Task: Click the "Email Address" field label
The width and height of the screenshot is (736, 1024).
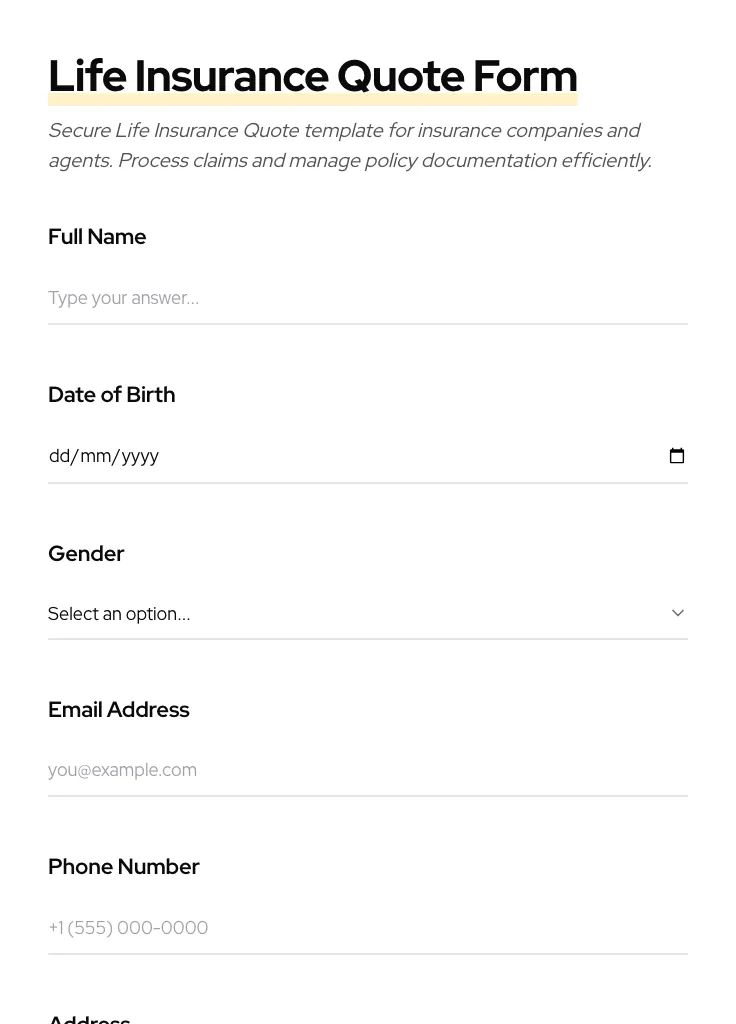Action: pyautogui.click(x=118, y=710)
